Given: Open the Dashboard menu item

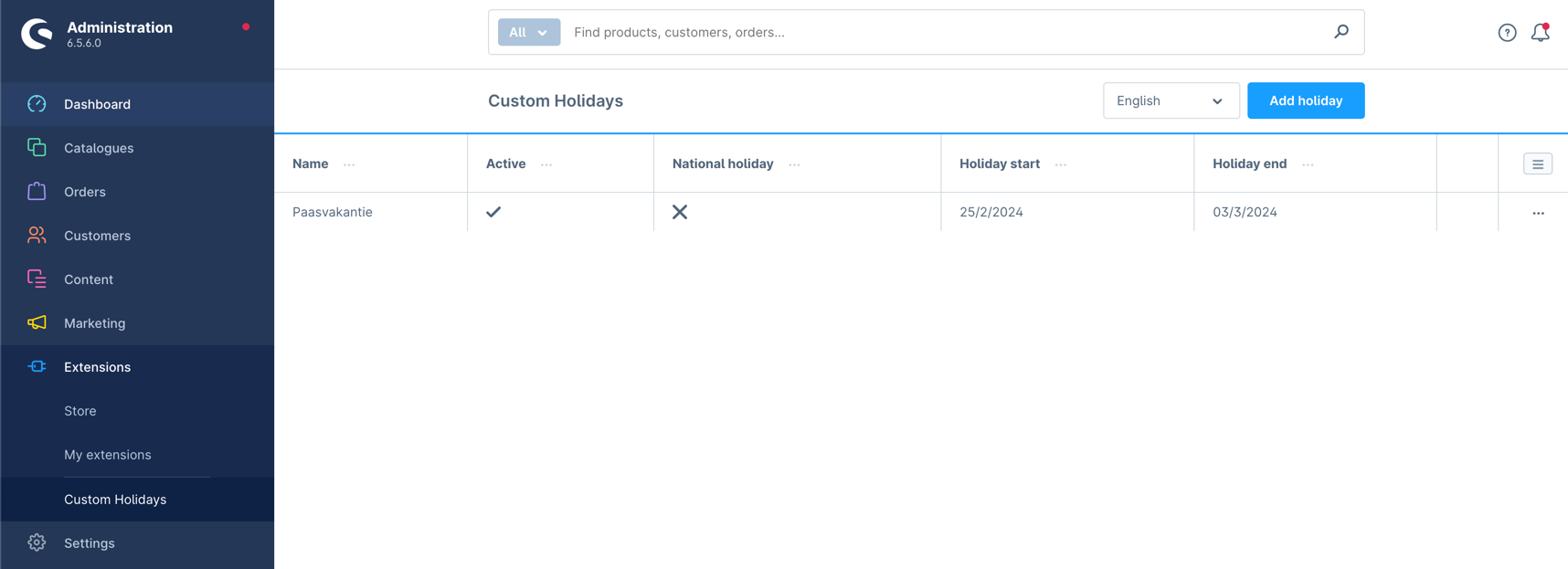Looking at the screenshot, I should pyautogui.click(x=137, y=104).
